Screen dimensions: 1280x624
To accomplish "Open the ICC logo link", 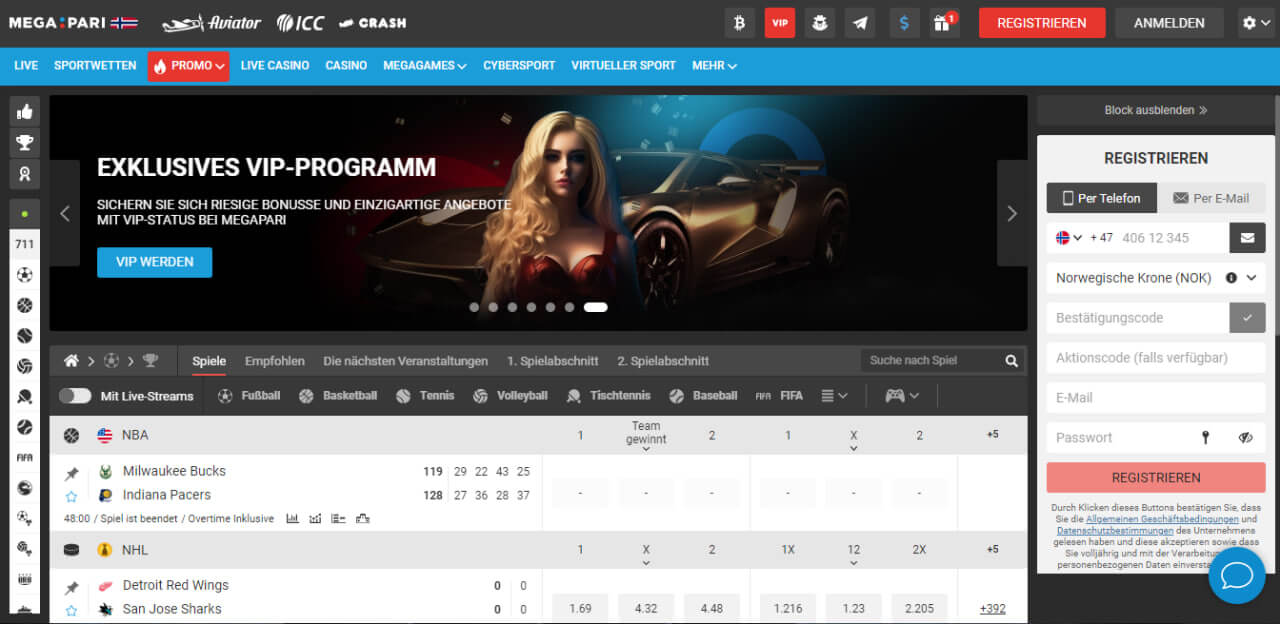I will [301, 23].
